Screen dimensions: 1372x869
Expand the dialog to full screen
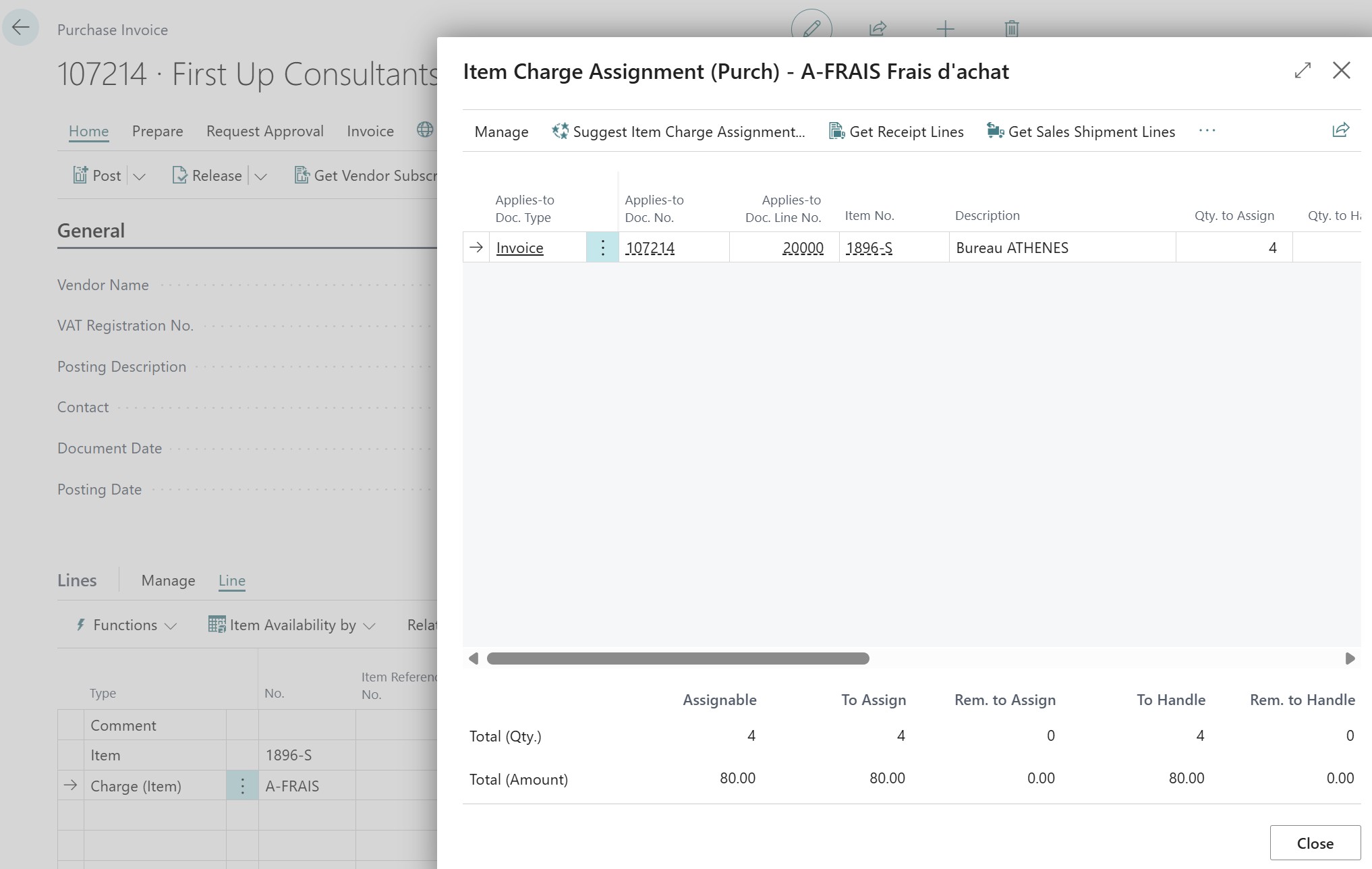coord(1303,70)
